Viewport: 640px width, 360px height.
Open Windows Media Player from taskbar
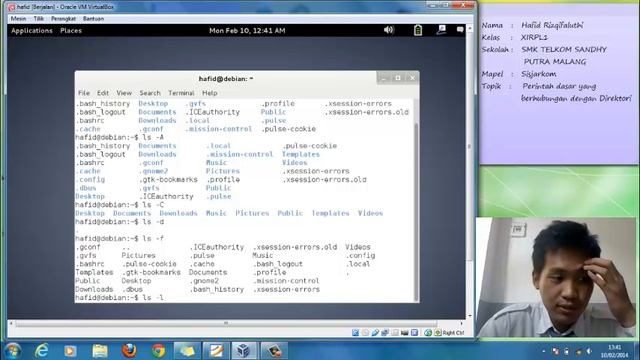point(70,351)
